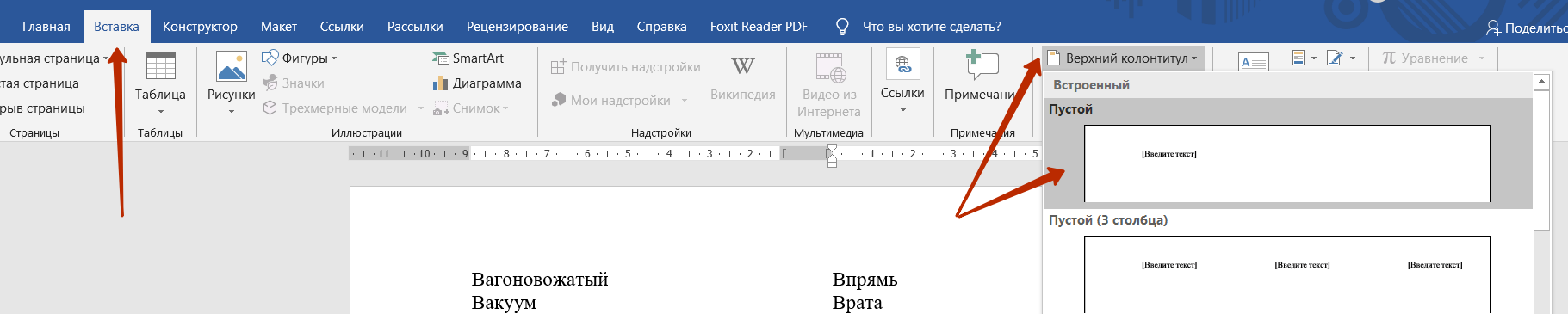Click the 'Что вы хотите сделать?' search field
Image resolution: width=1568 pixels, height=314 pixels.
click(932, 27)
